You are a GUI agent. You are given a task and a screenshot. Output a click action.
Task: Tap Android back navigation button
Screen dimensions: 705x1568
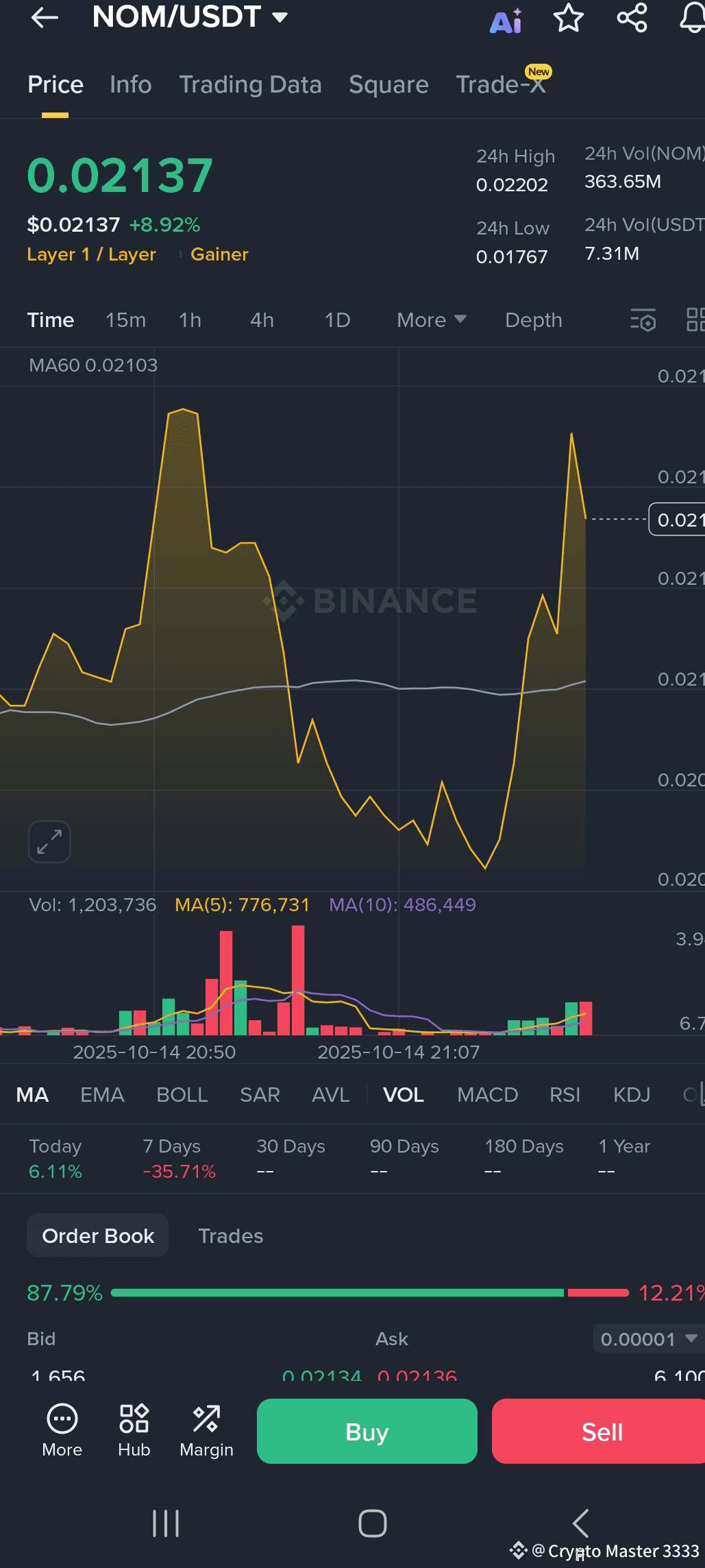click(x=580, y=1523)
